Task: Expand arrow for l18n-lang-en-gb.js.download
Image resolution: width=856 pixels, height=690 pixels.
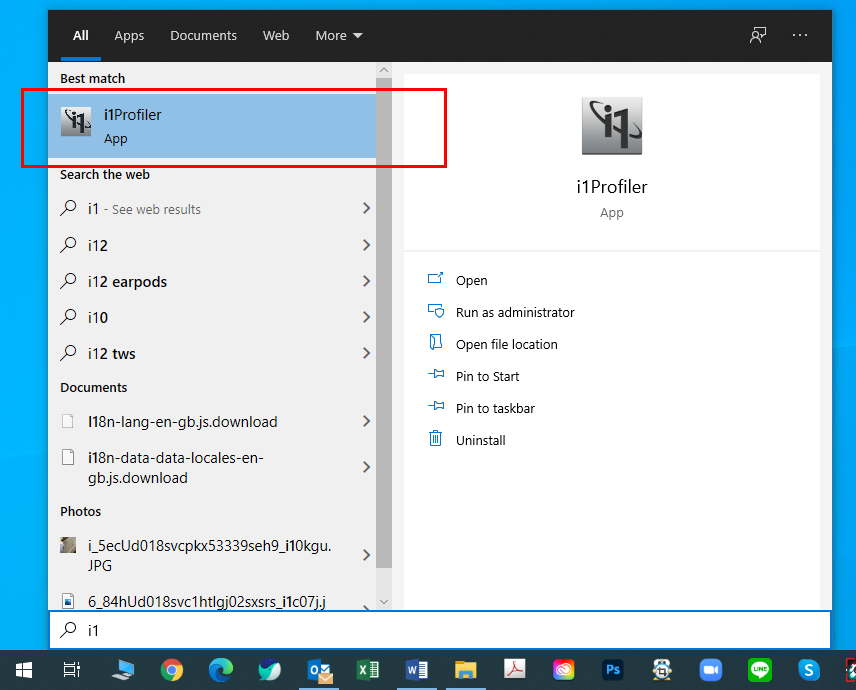Action: click(366, 421)
